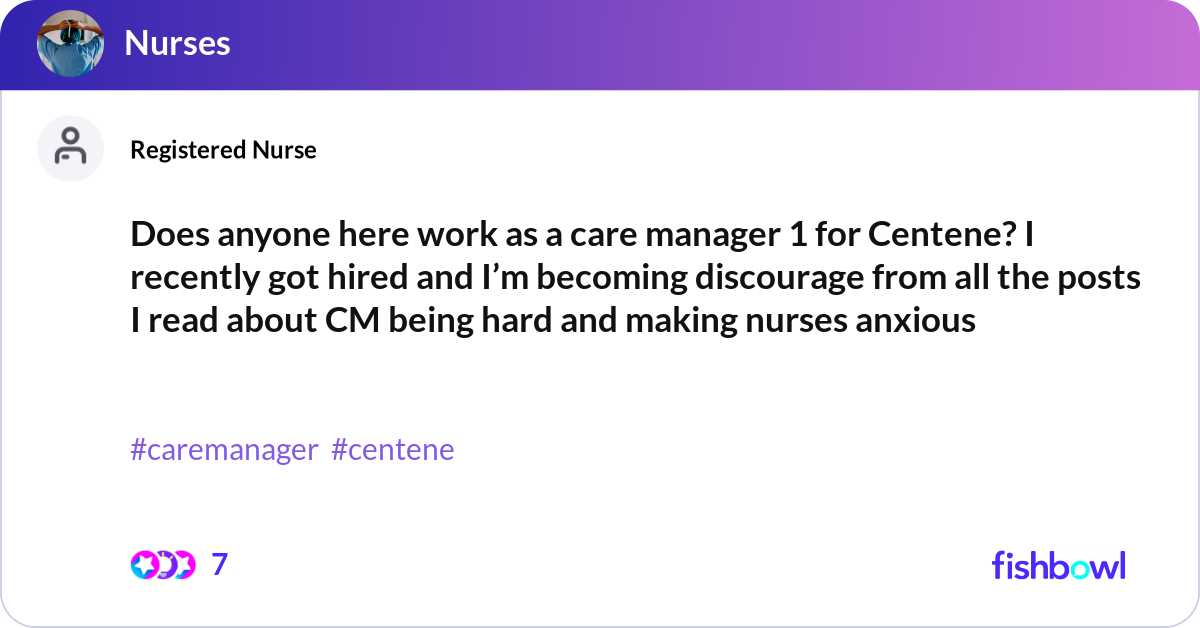Viewport: 1200px width, 628px height.
Task: Select the hashtag row below the post
Action: [290, 450]
